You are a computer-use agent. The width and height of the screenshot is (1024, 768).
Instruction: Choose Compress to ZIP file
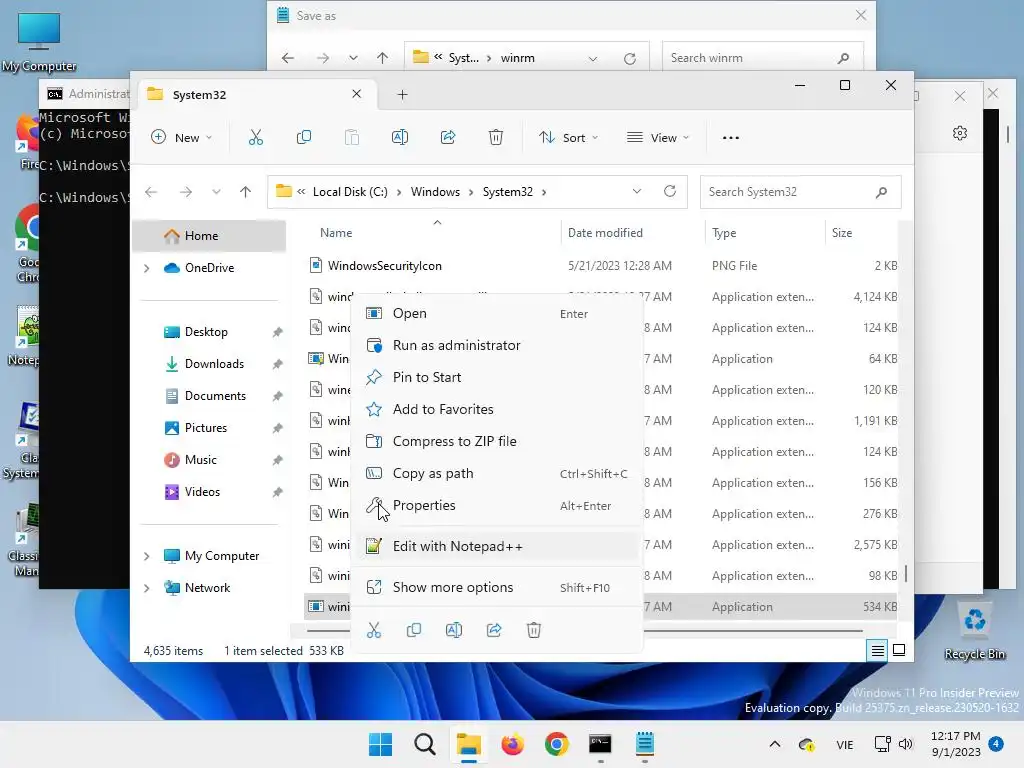coord(497,441)
